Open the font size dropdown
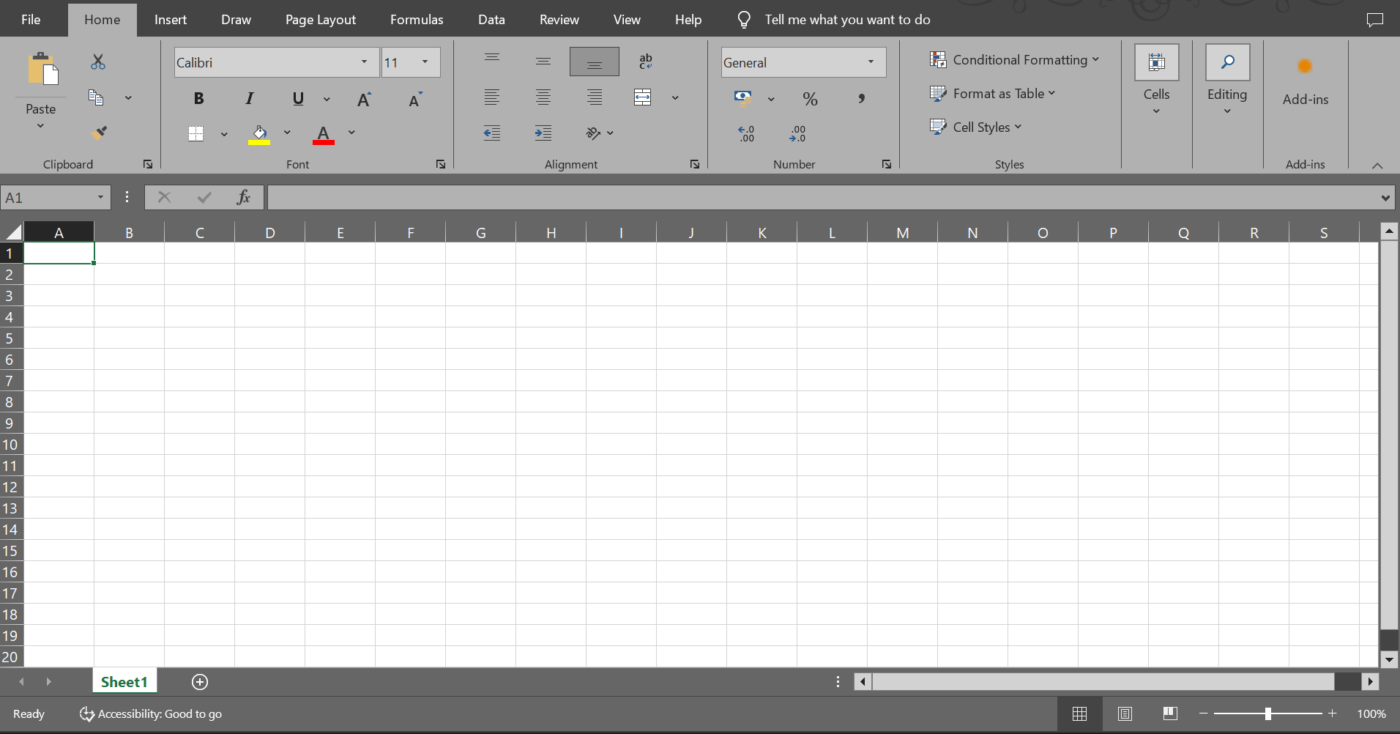This screenshot has width=1400, height=734. point(425,62)
